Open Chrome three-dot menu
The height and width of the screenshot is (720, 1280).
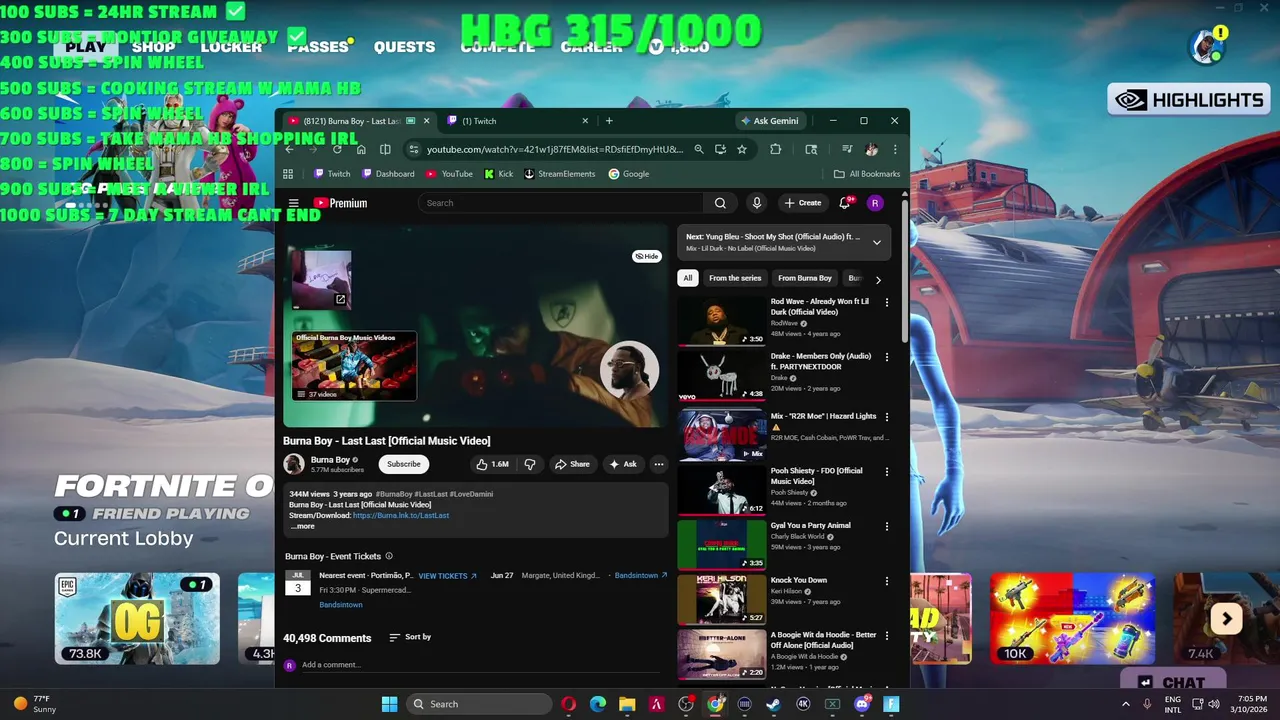895,149
